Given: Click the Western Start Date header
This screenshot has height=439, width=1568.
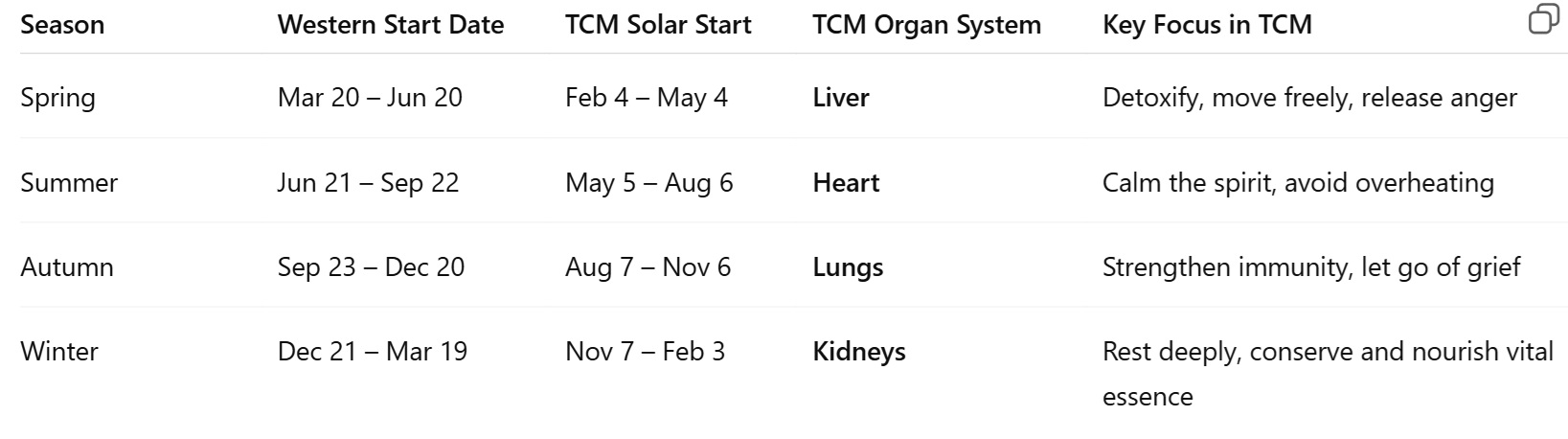Looking at the screenshot, I should pos(391,25).
